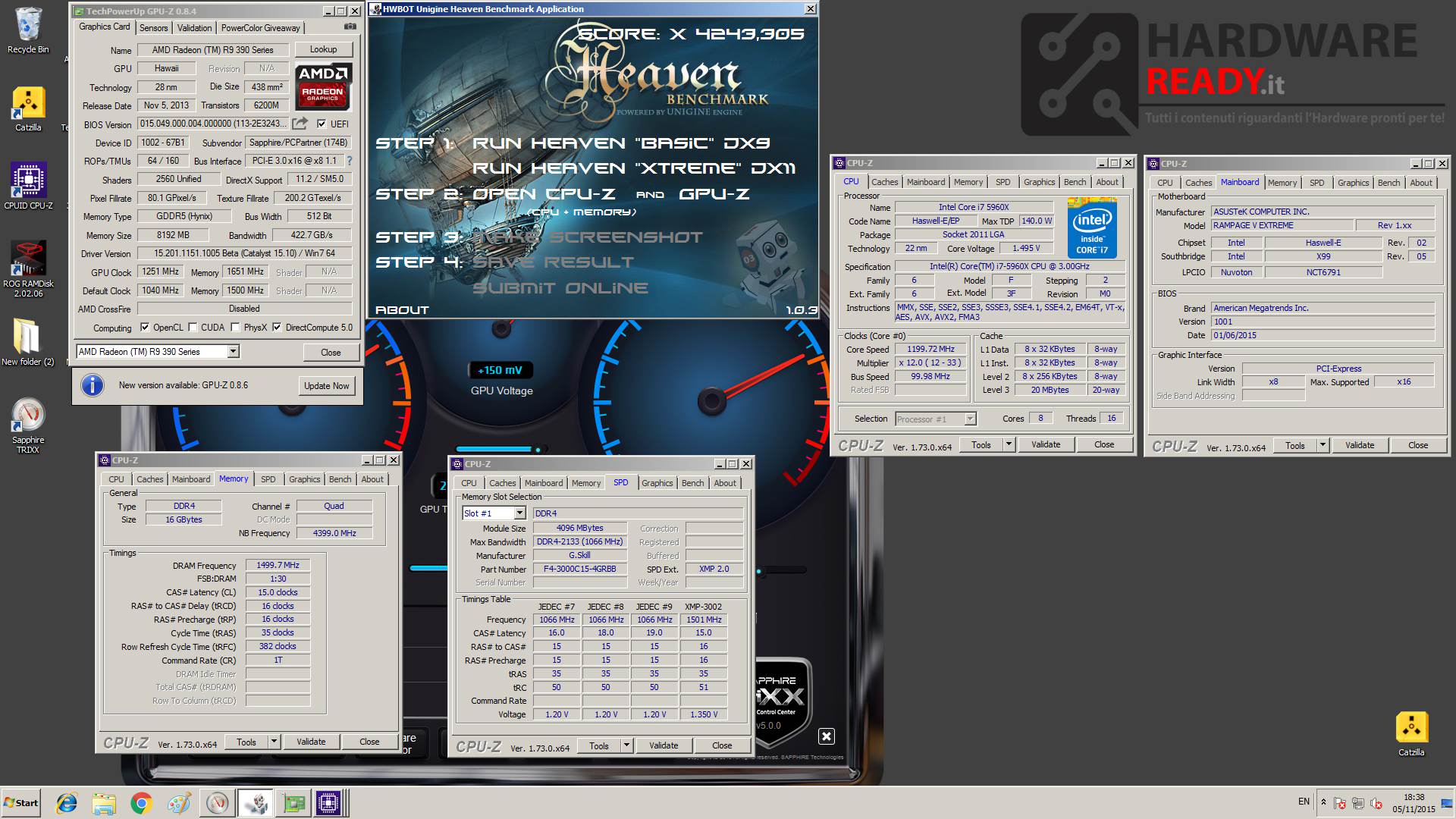Click the GPU-Z screenshot camera icon
The height and width of the screenshot is (819, 1456).
tap(350, 27)
